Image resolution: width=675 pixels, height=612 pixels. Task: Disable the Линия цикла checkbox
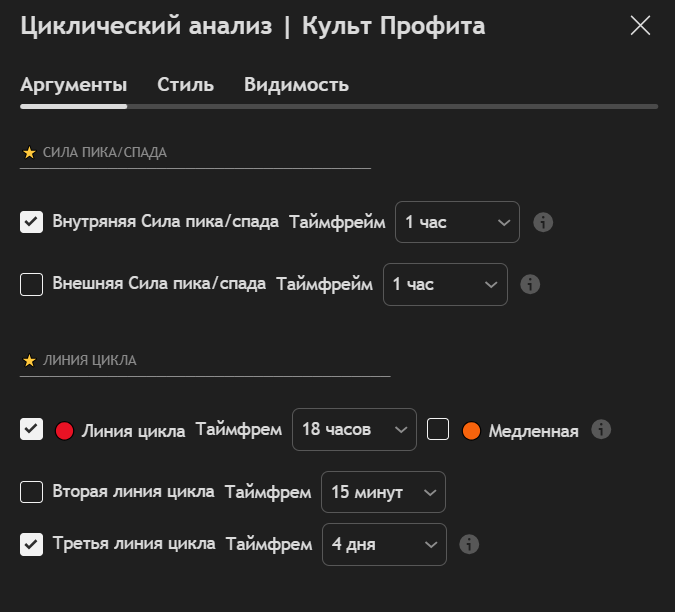[x=31, y=430]
